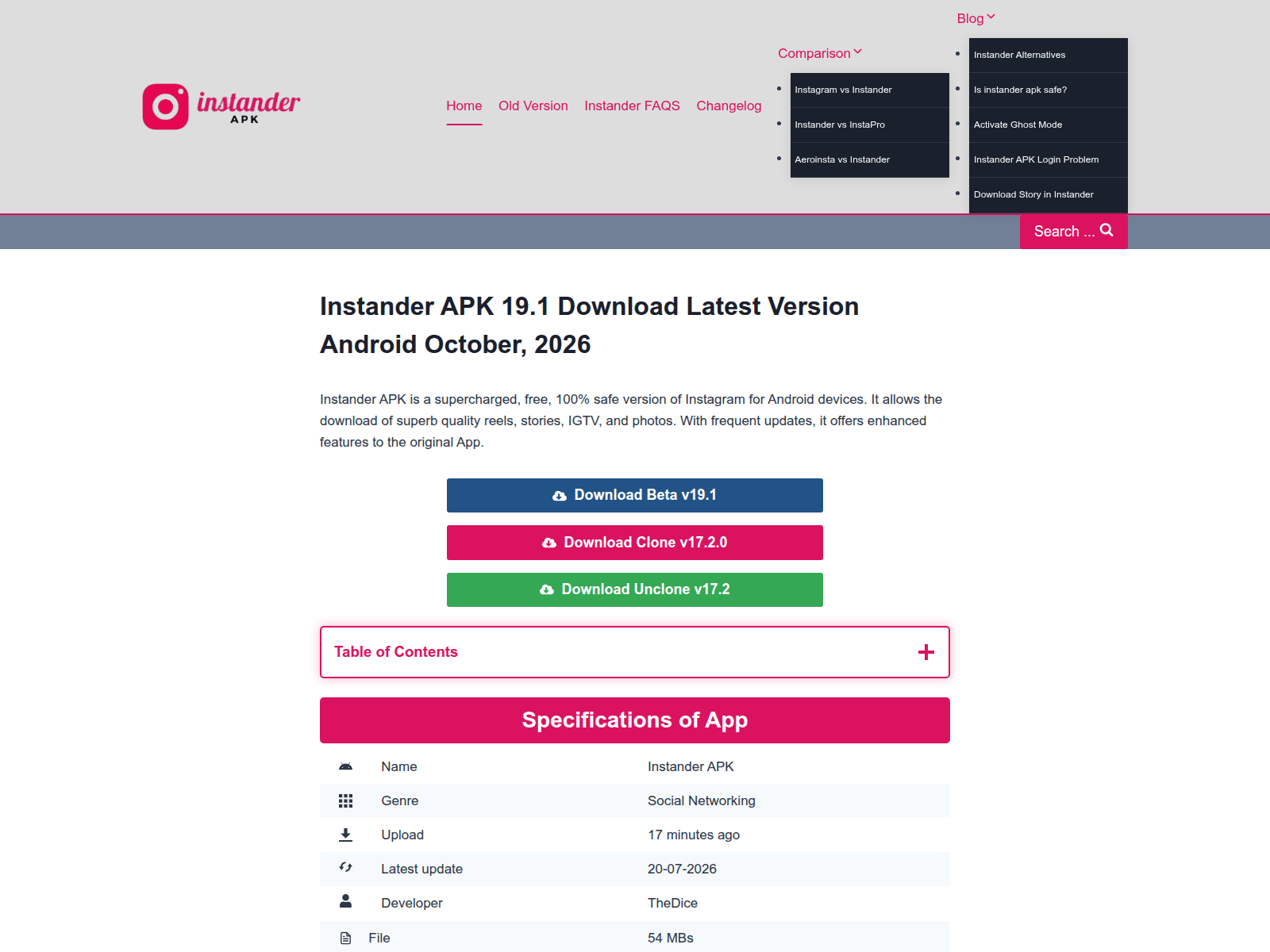
Task: Click the File label in specifications
Action: tap(379, 938)
